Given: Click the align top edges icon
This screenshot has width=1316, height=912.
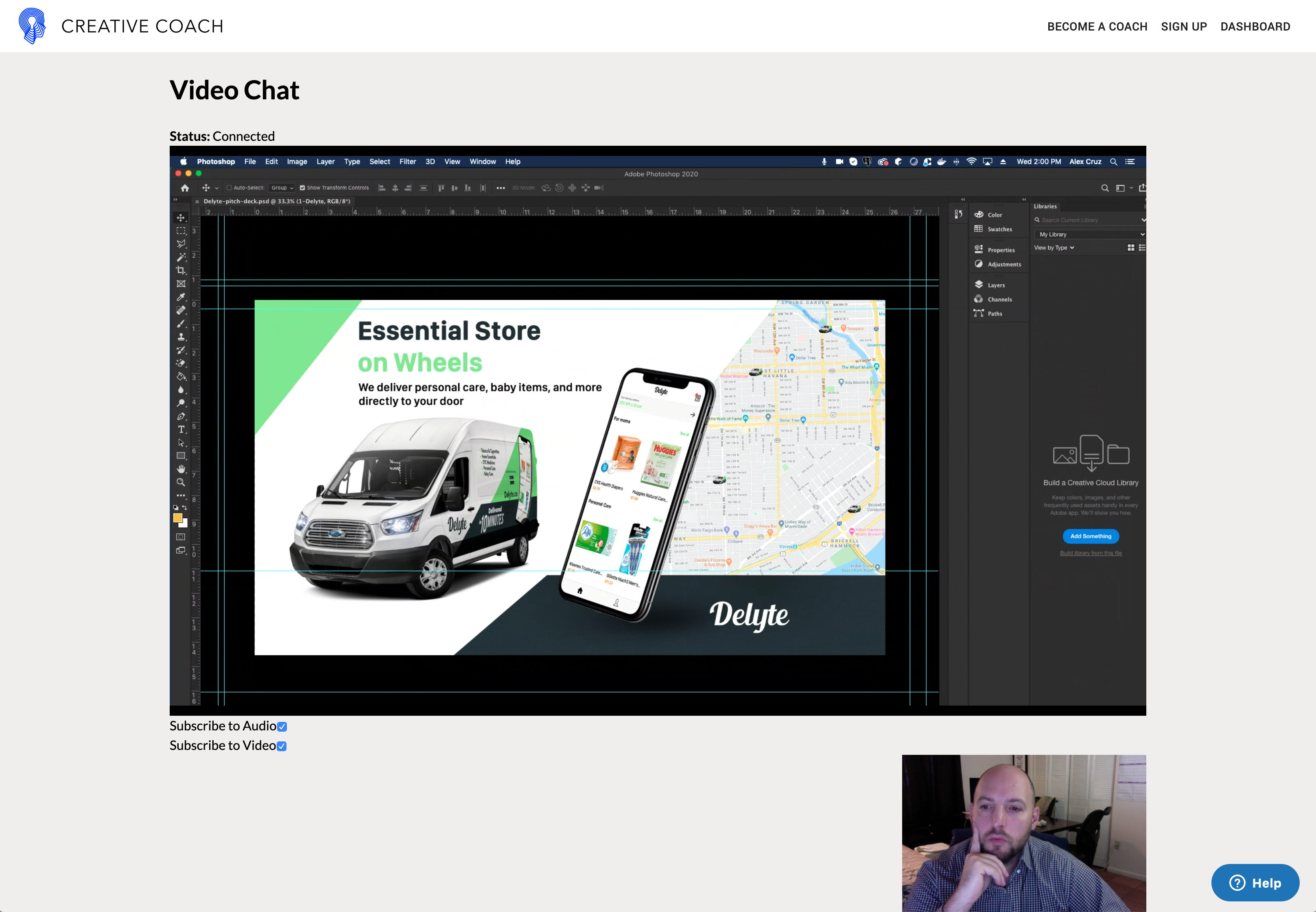Looking at the screenshot, I should [x=441, y=188].
